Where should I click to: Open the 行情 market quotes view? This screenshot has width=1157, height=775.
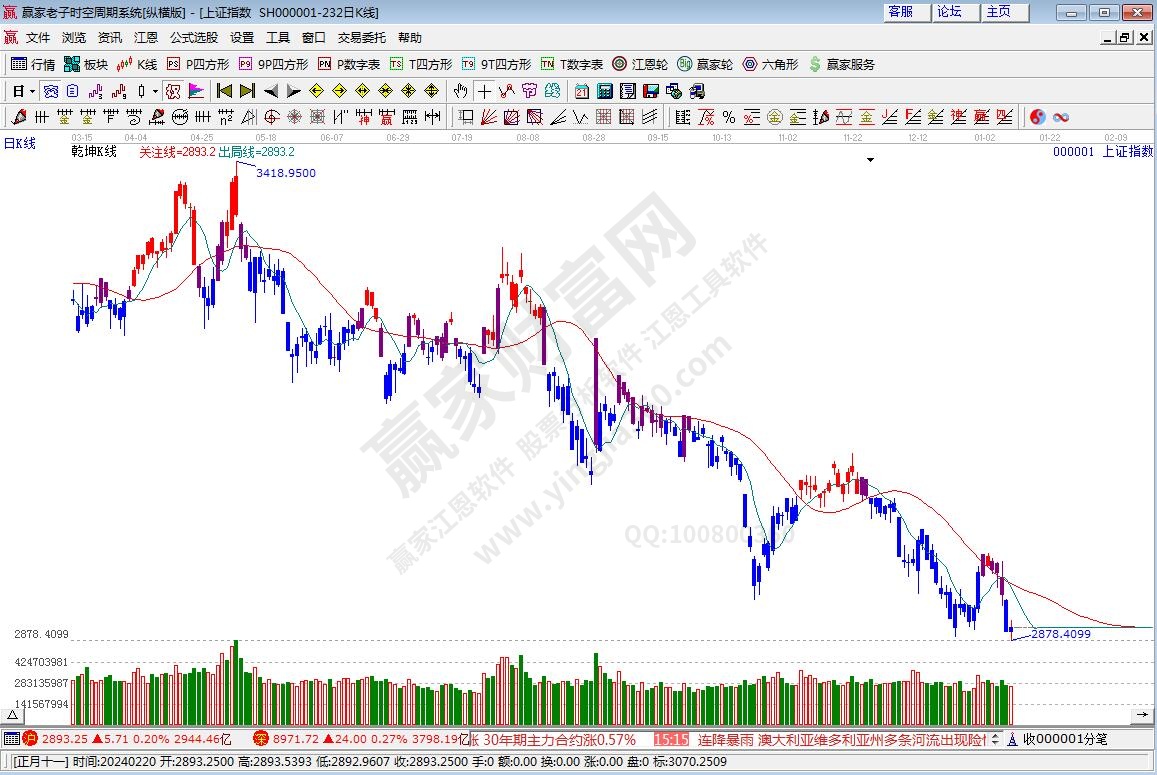33,64
